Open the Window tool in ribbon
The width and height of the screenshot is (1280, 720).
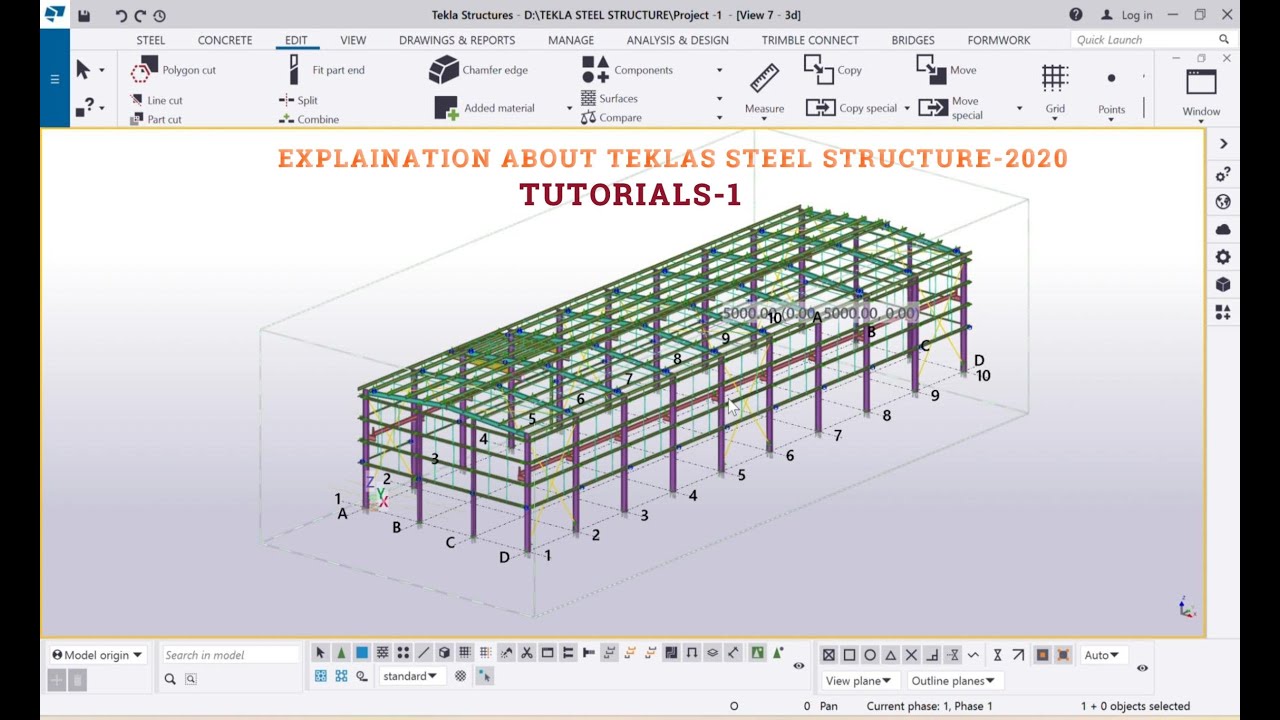tap(1201, 93)
